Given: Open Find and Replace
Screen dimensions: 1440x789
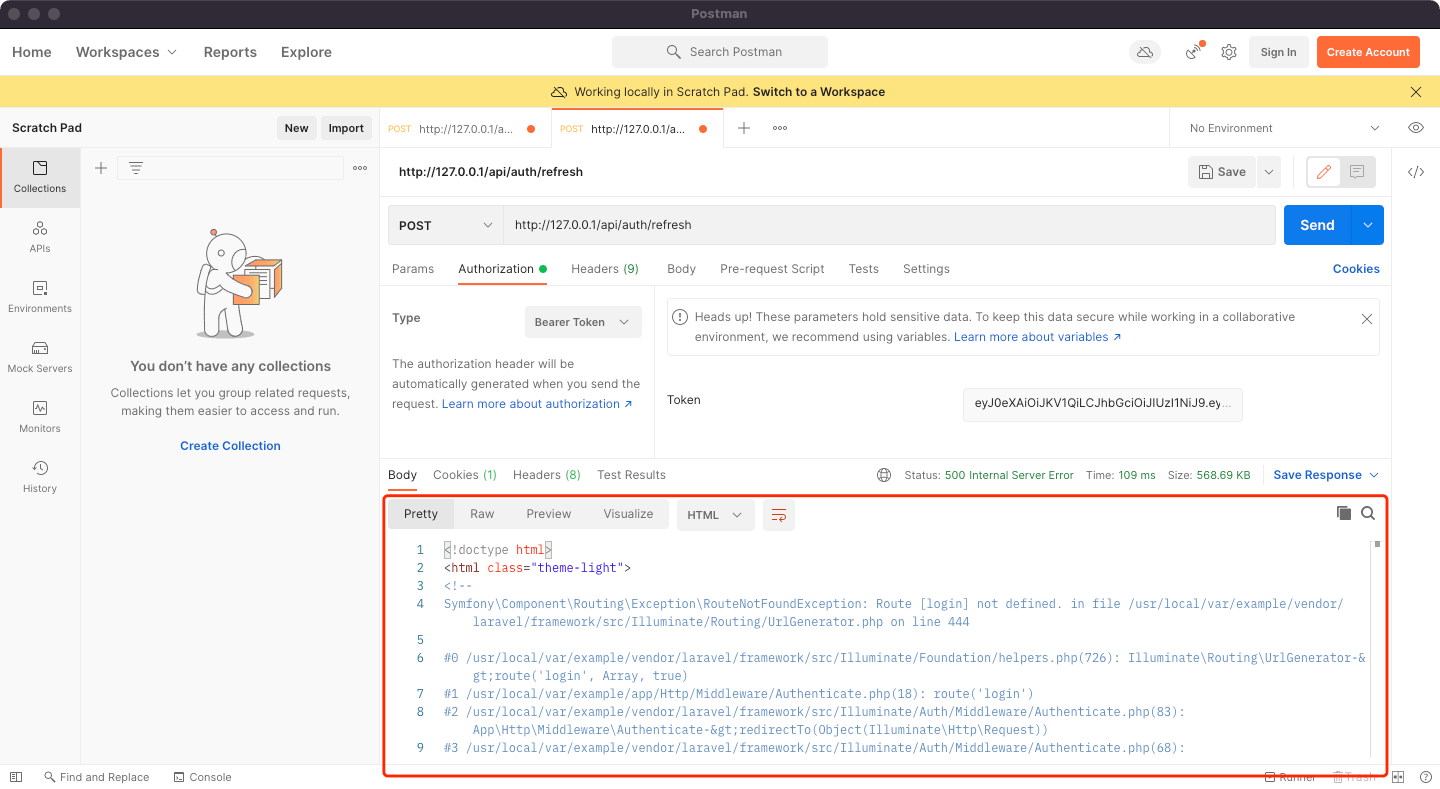Looking at the screenshot, I should 96,777.
